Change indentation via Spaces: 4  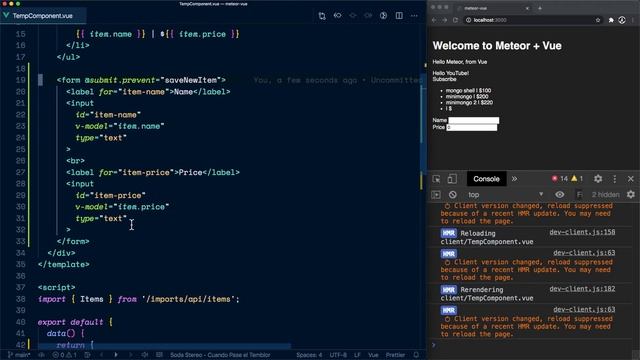pyautogui.click(x=309, y=355)
